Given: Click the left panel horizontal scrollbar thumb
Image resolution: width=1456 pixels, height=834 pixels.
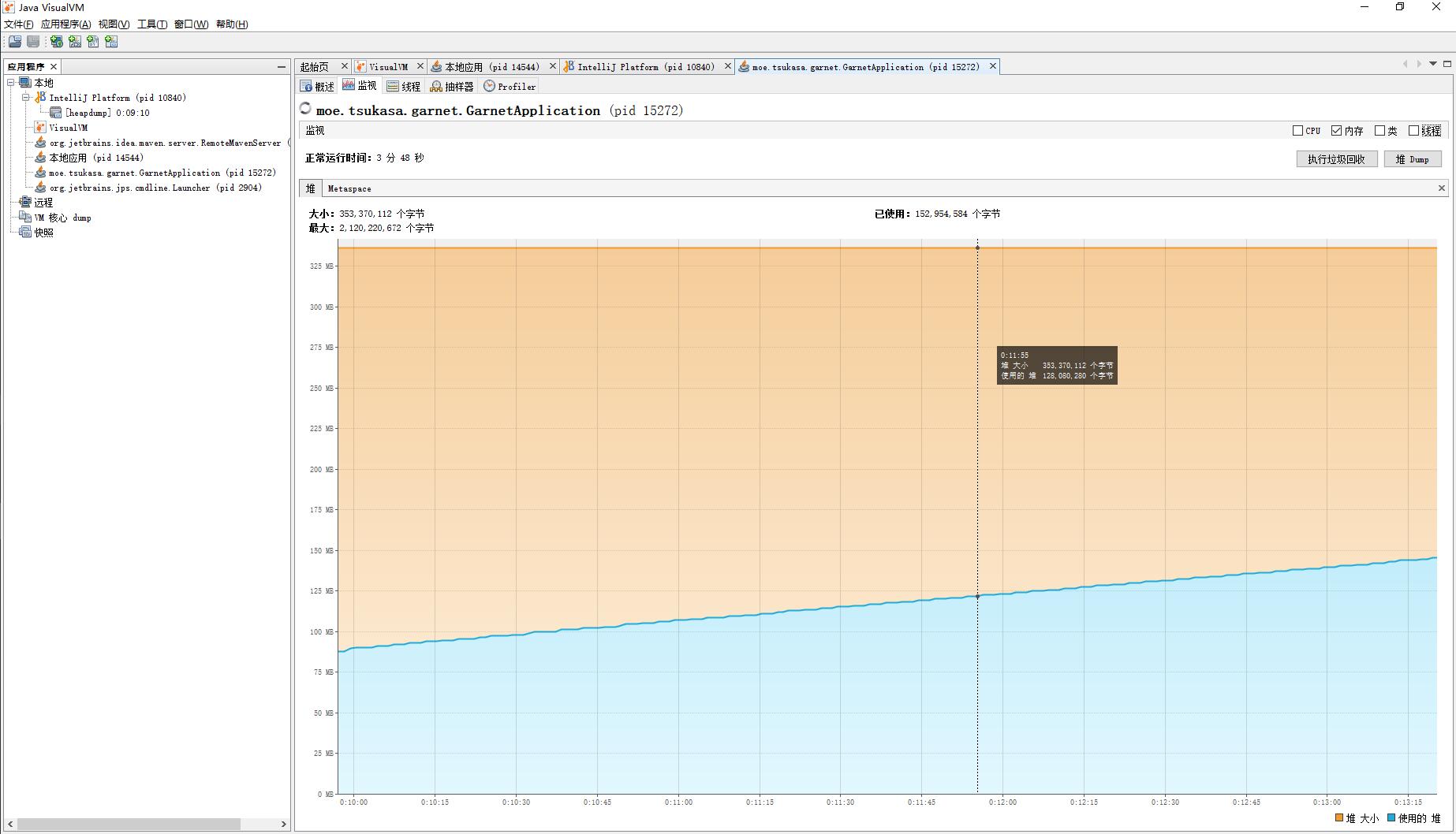Looking at the screenshot, I should click(x=129, y=824).
